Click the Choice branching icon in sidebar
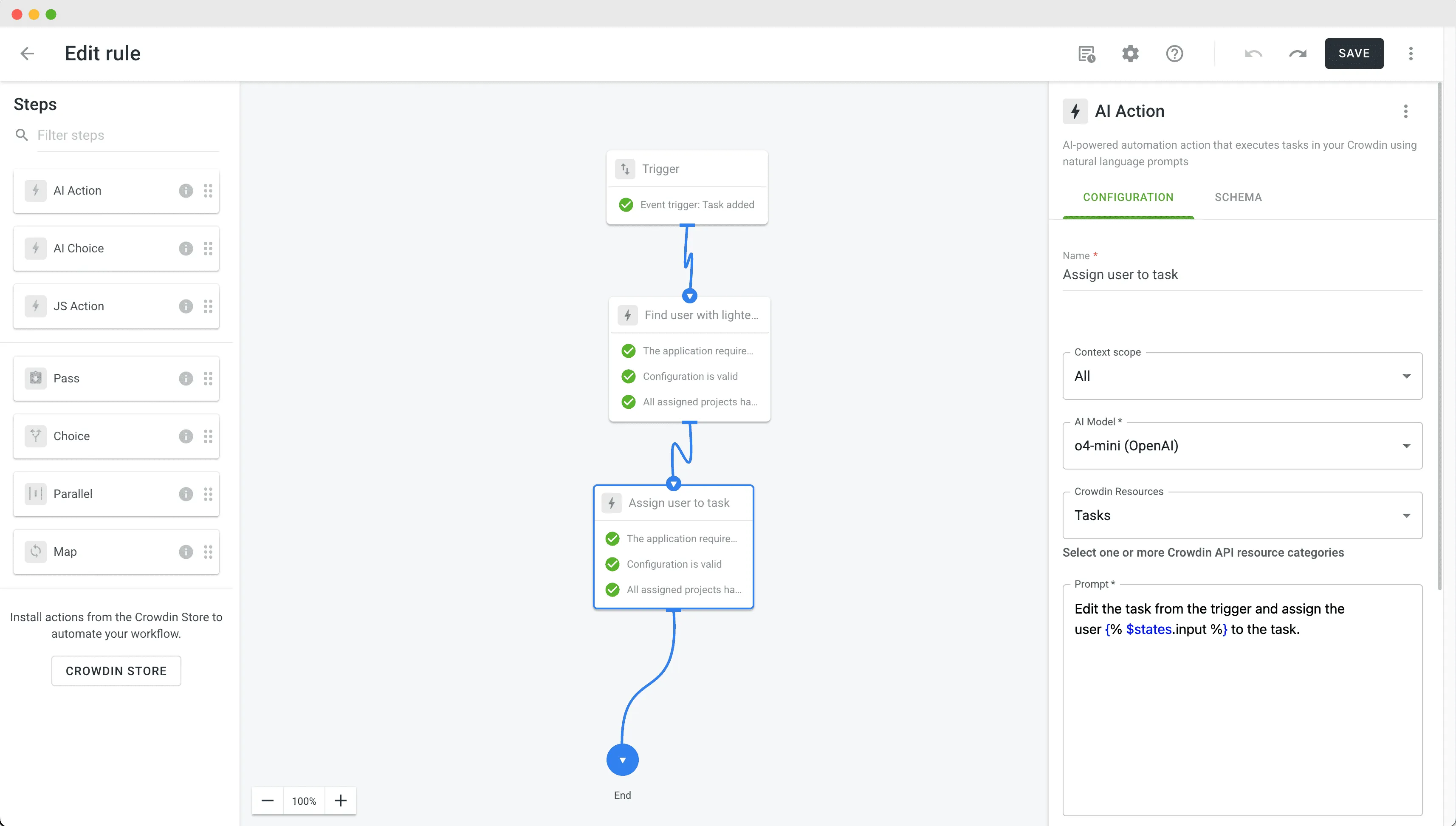 [x=35, y=436]
